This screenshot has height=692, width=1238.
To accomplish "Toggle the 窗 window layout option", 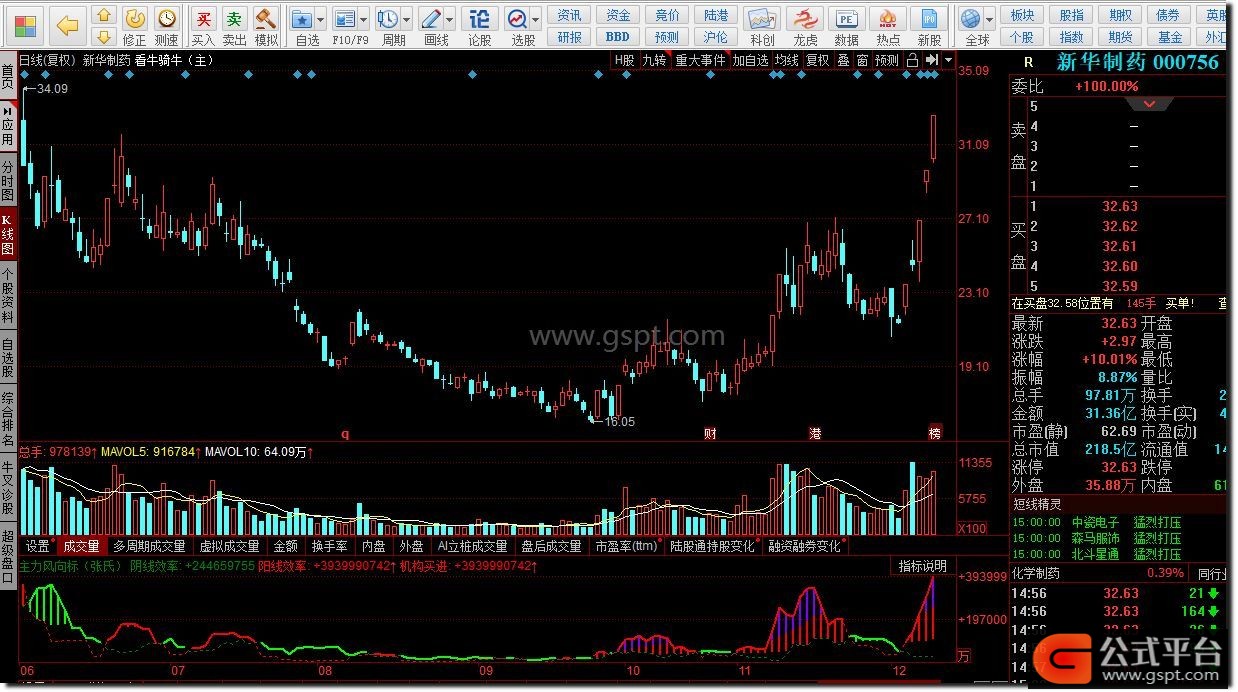I will [862, 60].
